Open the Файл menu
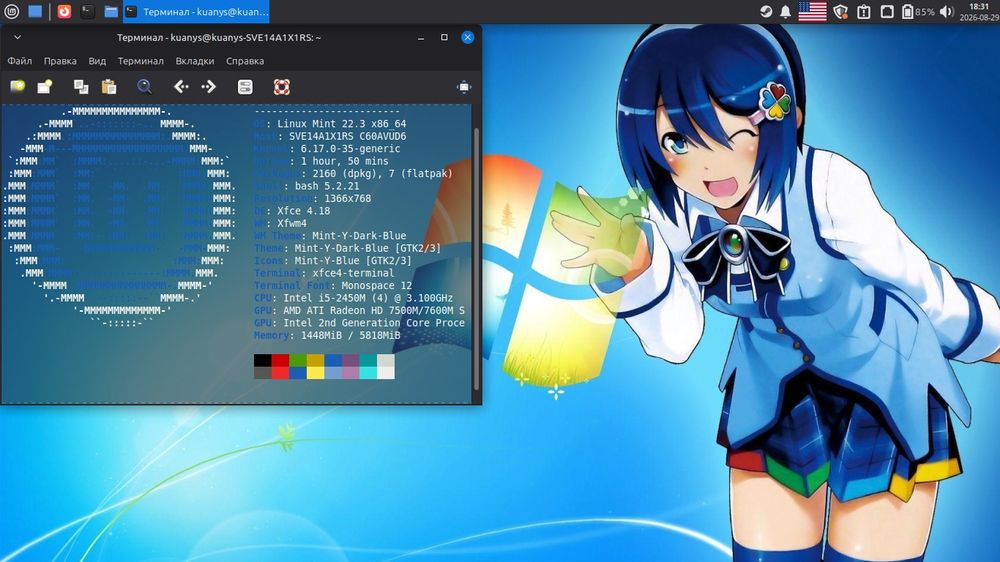The width and height of the screenshot is (1000, 562). point(20,61)
